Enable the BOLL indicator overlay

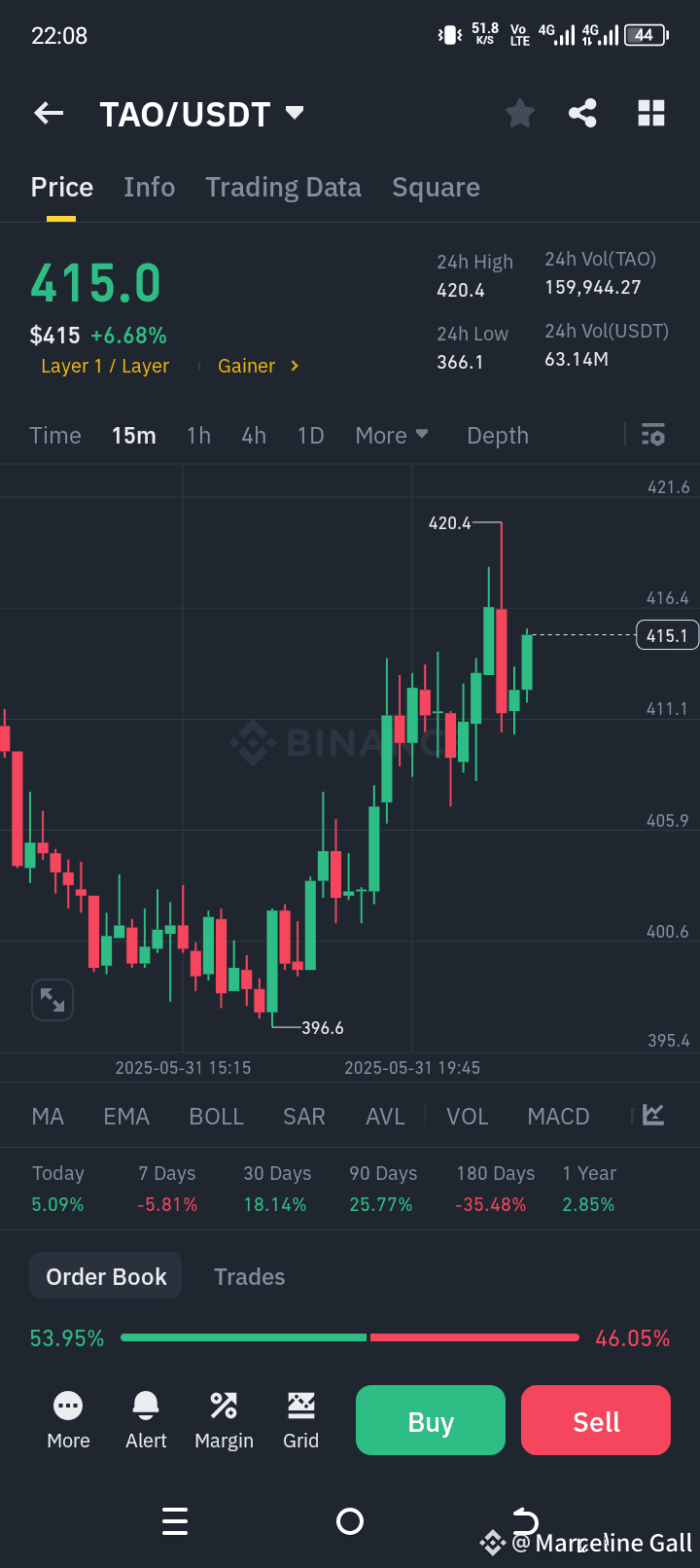pos(216,1116)
